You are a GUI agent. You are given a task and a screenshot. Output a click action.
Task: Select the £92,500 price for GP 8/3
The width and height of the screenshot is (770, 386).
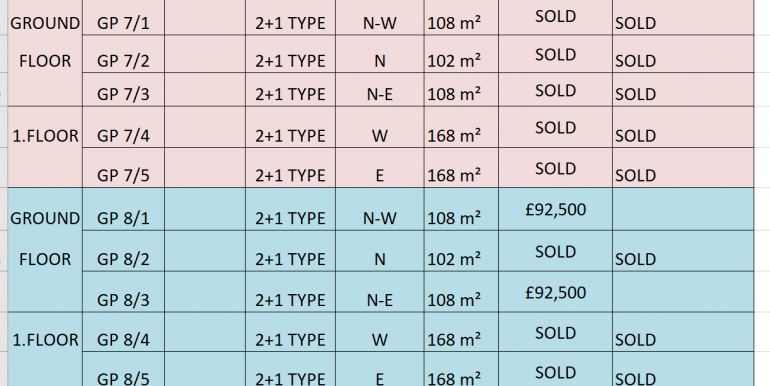[555, 292]
